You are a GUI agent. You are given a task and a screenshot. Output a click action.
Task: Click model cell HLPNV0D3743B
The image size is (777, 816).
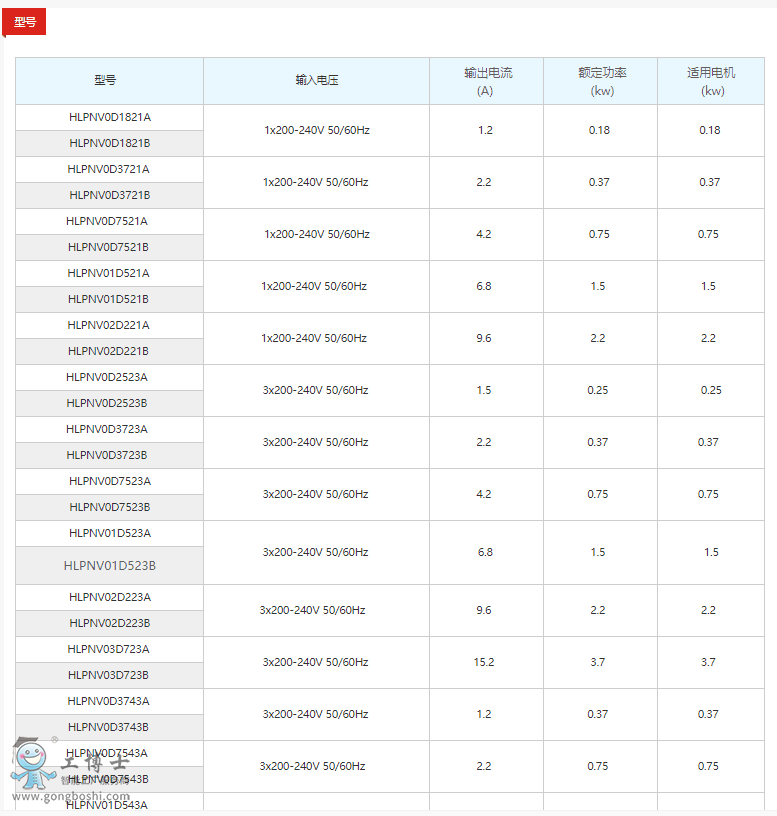tap(108, 727)
